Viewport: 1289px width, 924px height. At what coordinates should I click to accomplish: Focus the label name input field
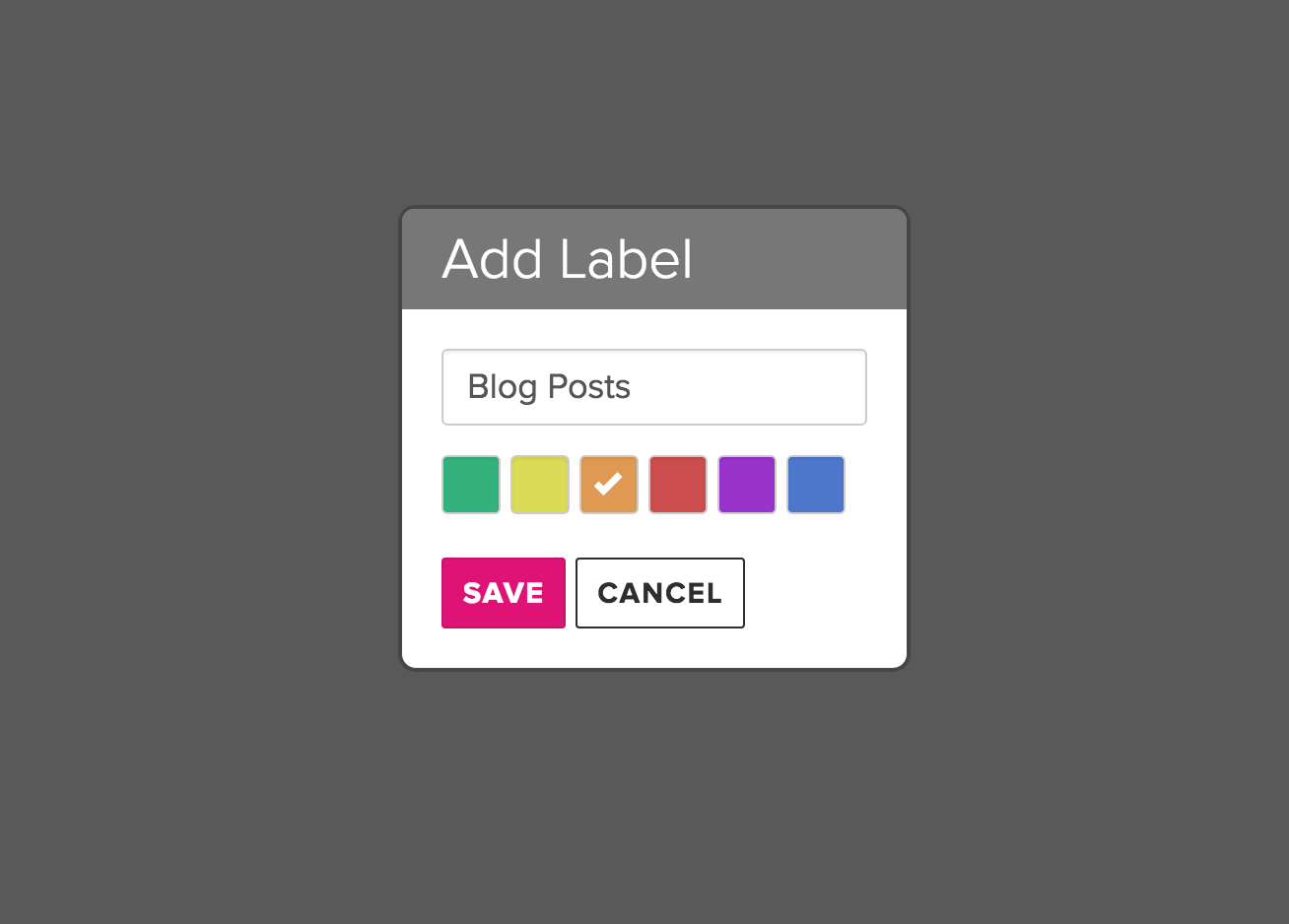pos(654,387)
